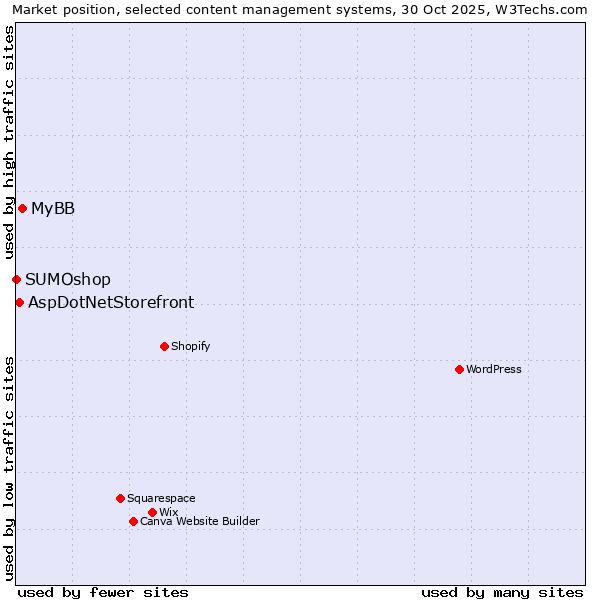Select the AspDotNetStorefront red data point
The width and height of the screenshot is (600, 600).
coord(19,302)
